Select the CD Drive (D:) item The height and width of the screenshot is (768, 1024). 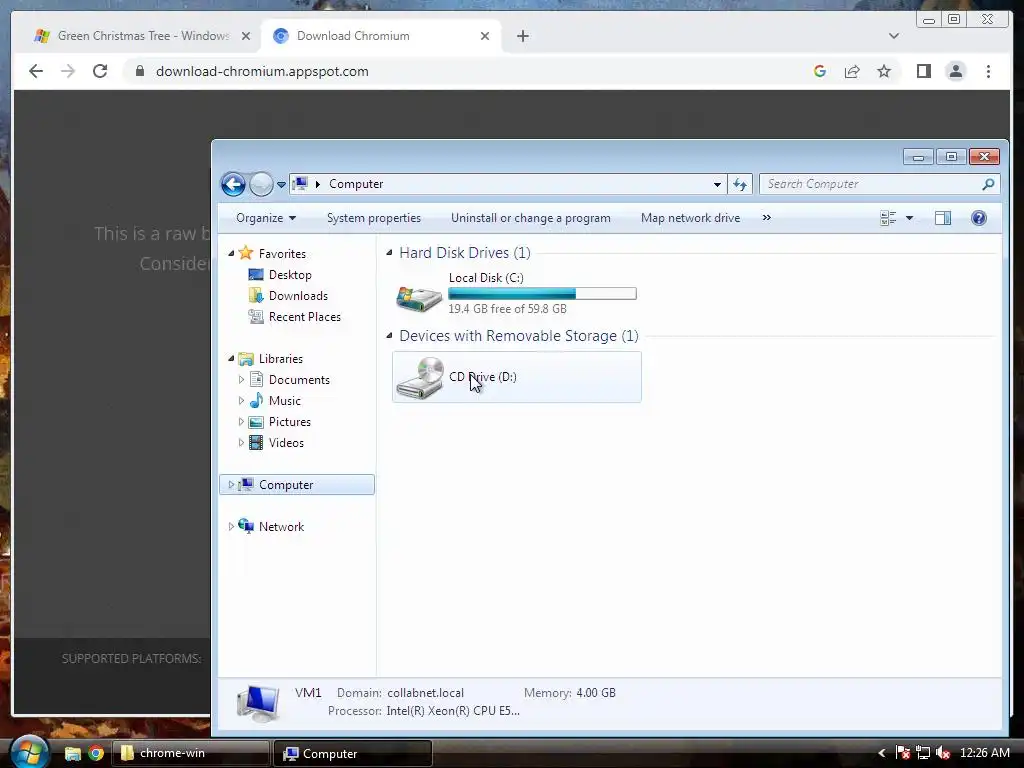click(x=517, y=377)
